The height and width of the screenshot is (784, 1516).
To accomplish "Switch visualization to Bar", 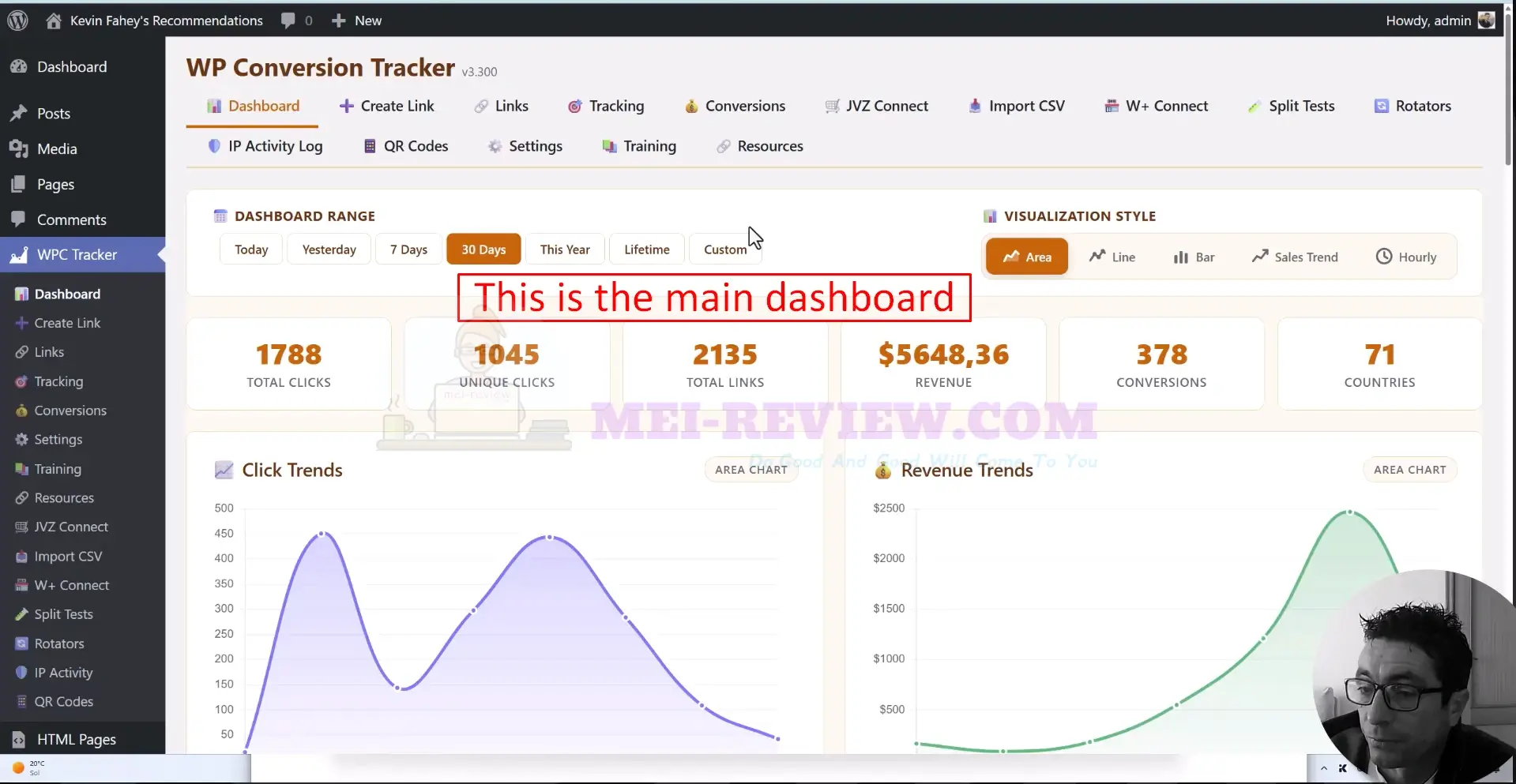I will 1194,257.
